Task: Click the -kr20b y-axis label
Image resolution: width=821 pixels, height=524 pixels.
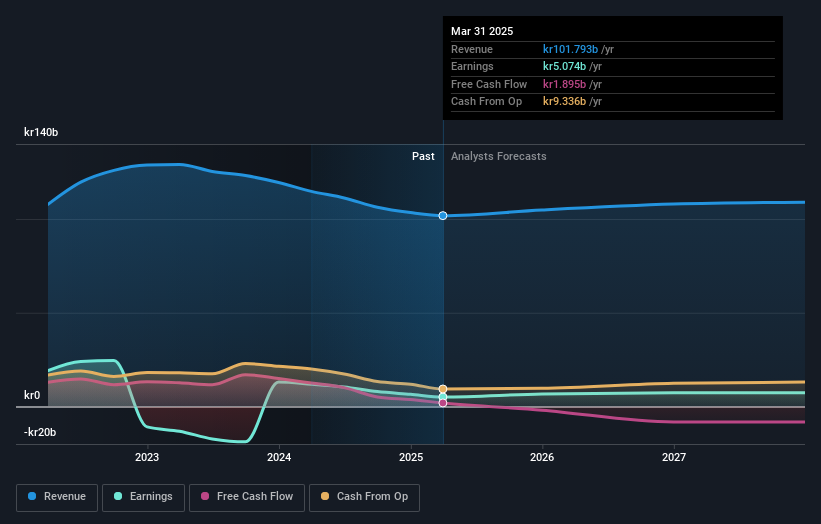Action: [x=40, y=432]
